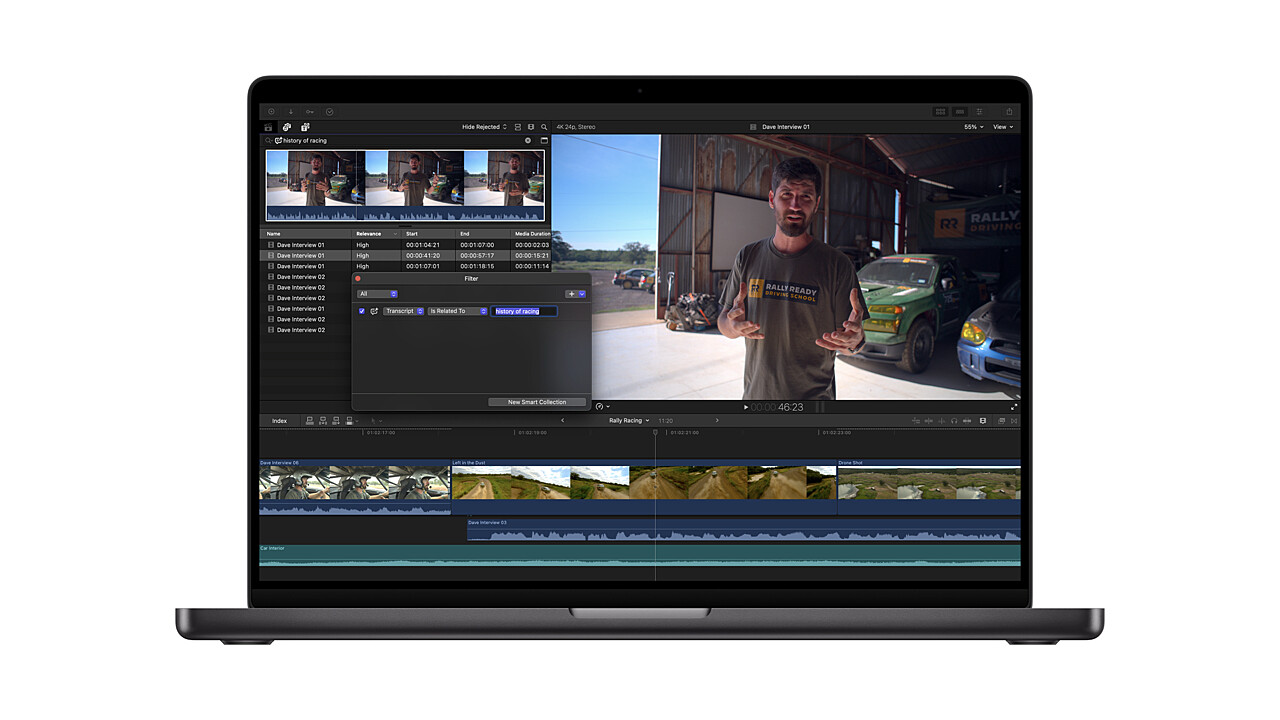Open the Titles and Generators sidebar
Viewport: 1280px width, 720px height.
click(x=305, y=127)
